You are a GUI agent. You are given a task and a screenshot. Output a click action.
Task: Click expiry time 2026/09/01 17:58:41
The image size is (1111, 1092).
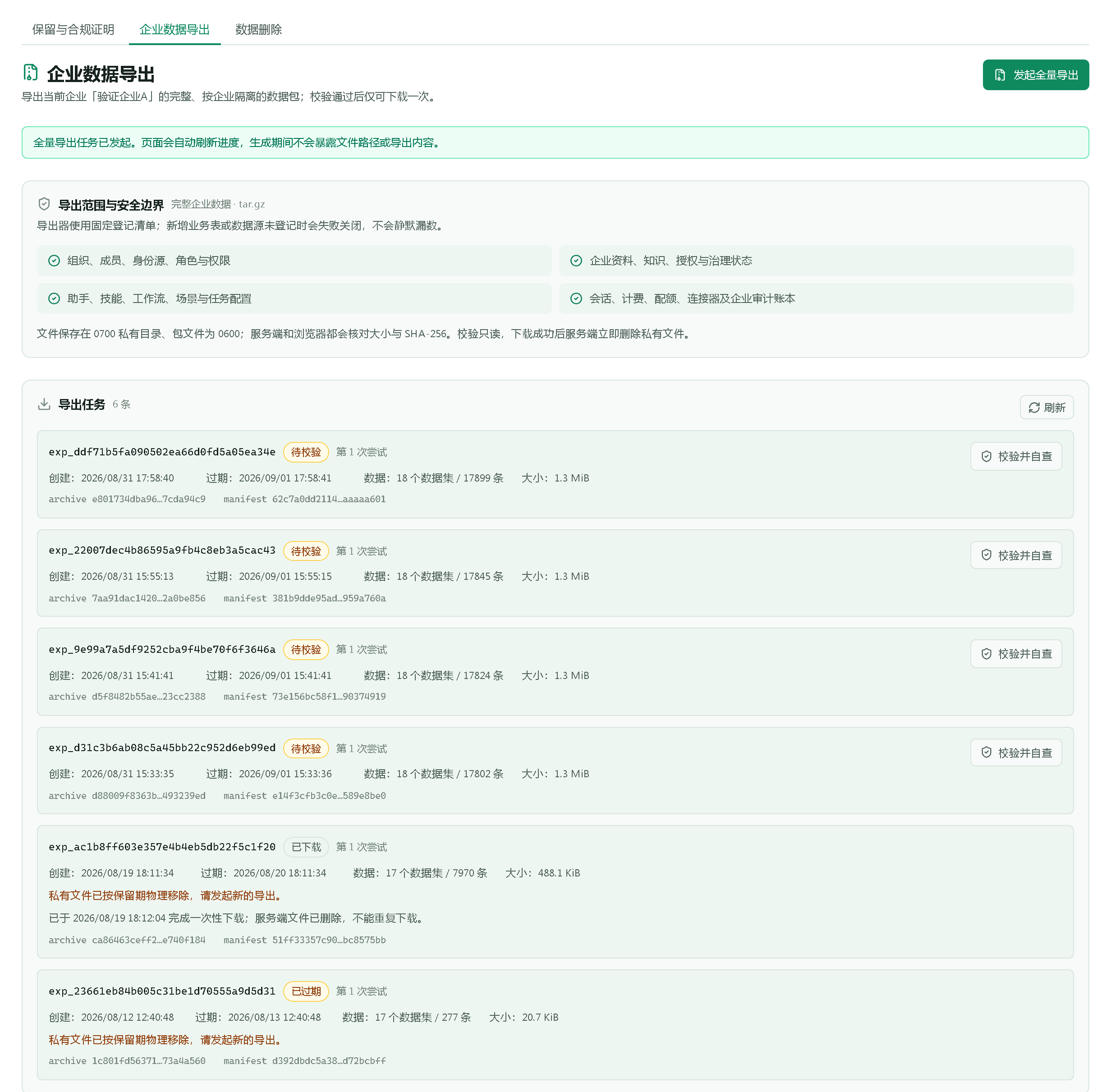285,478
